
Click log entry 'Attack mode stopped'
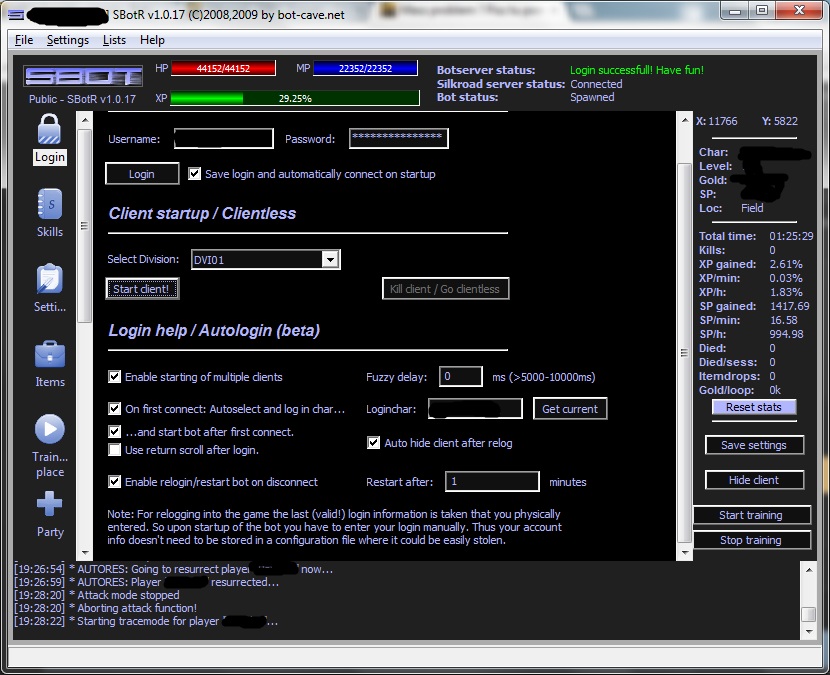129,595
